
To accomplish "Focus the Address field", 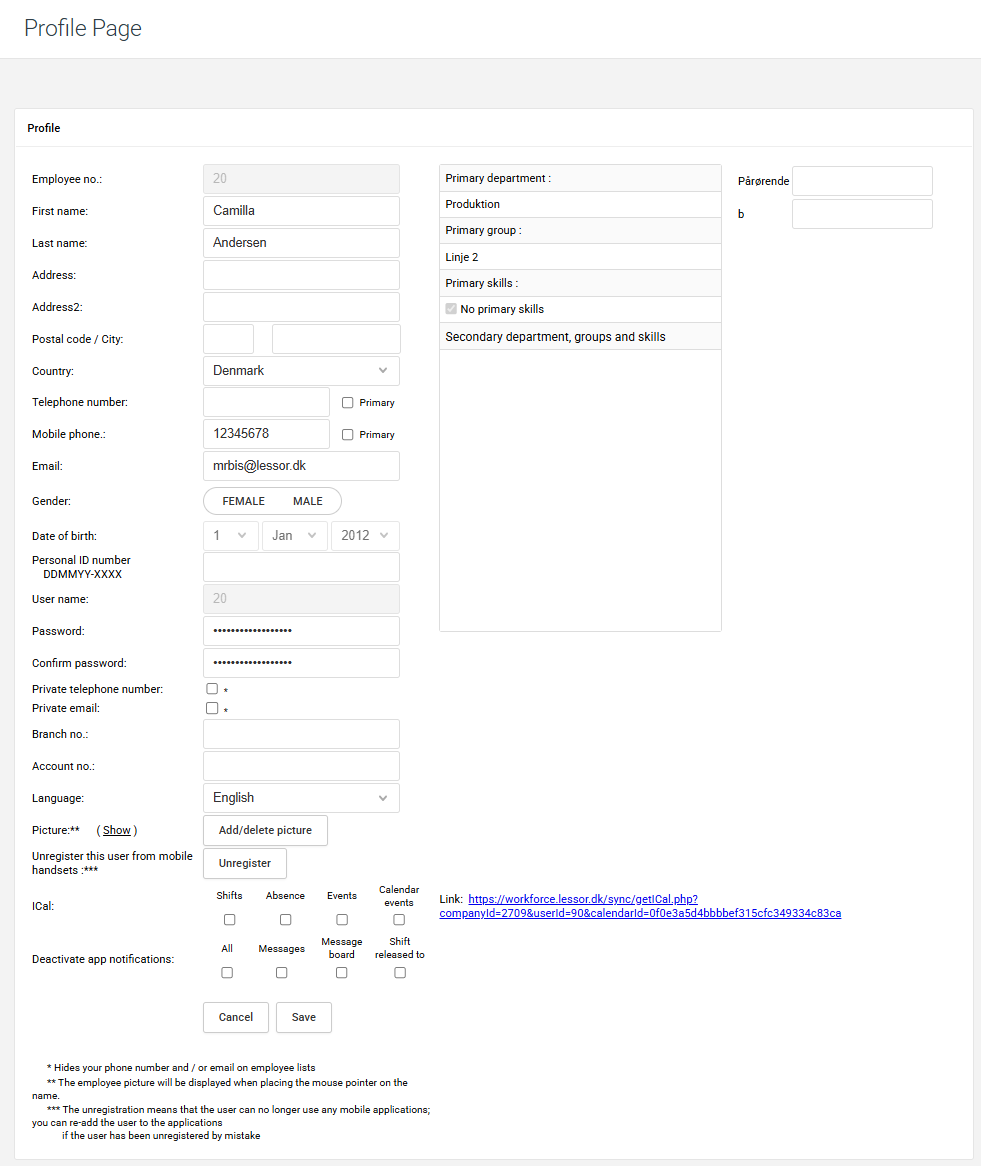I will 301,274.
